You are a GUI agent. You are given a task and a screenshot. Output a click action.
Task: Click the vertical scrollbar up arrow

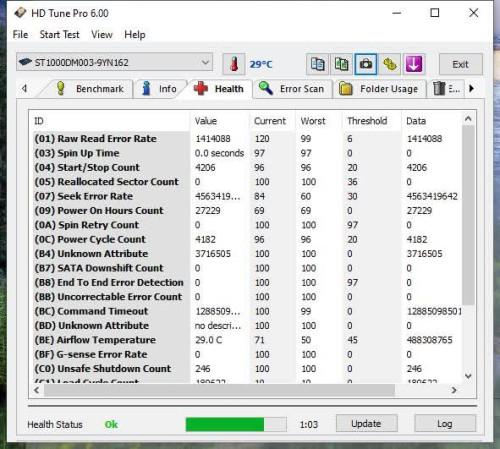468,119
